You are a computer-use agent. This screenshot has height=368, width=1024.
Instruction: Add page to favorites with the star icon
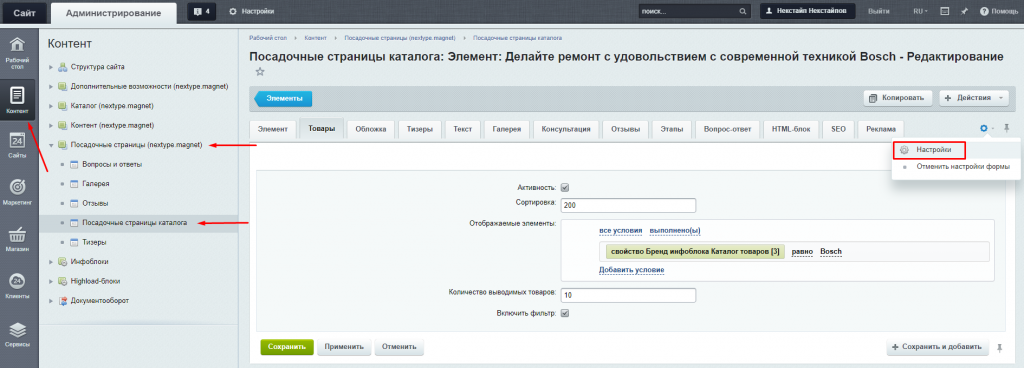260,72
